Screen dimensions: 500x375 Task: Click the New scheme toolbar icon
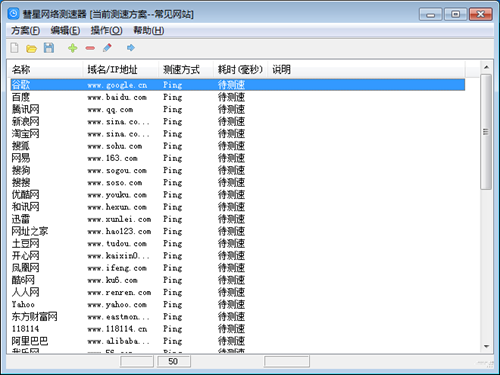tap(14, 48)
